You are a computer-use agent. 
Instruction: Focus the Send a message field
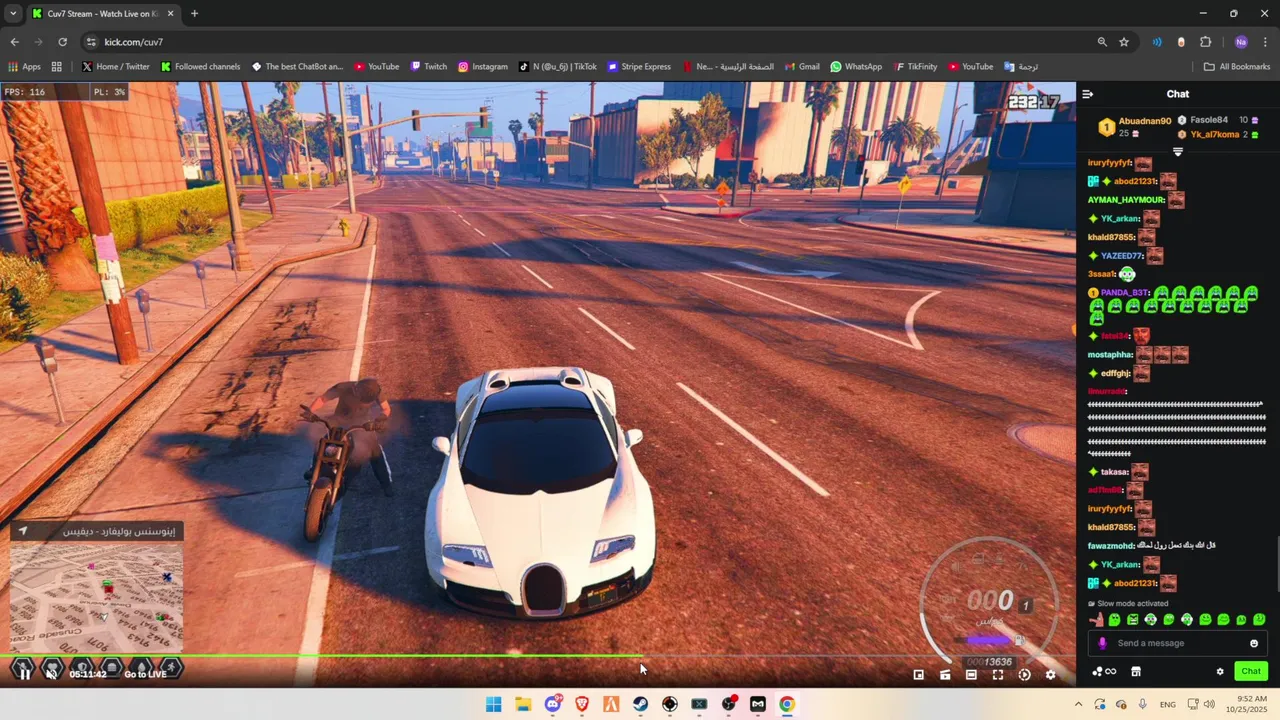click(1178, 643)
